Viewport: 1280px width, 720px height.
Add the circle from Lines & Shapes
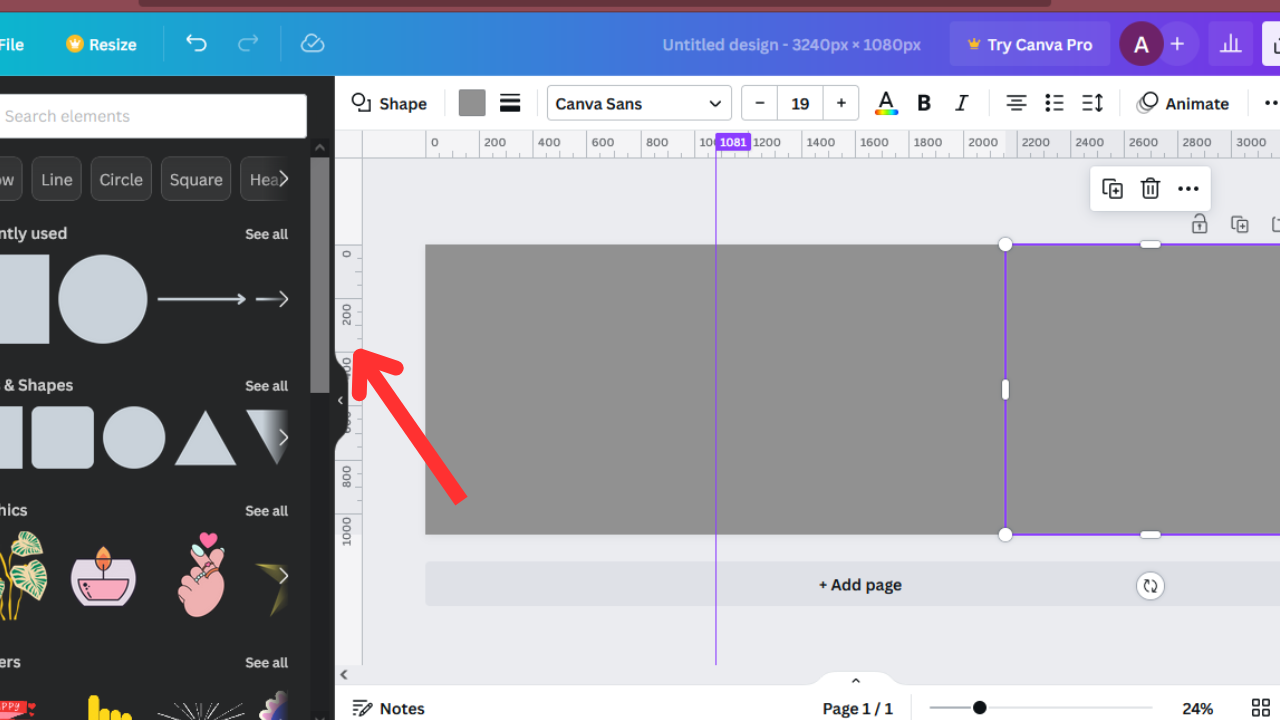(134, 437)
